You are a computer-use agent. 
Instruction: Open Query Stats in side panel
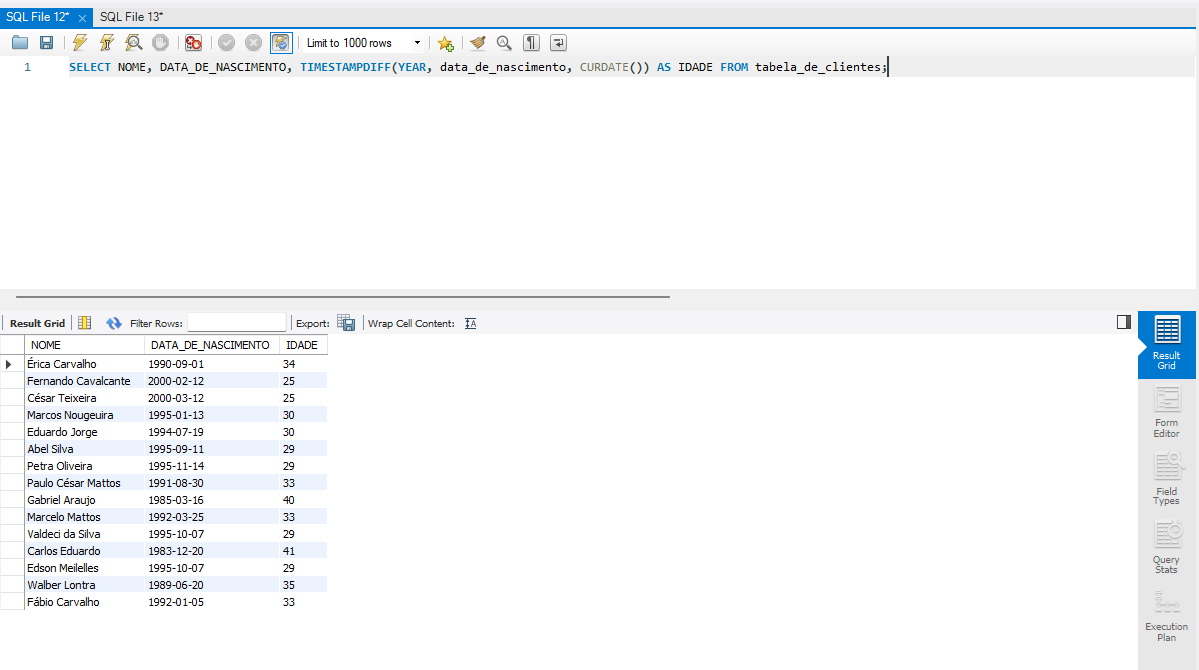(1167, 547)
